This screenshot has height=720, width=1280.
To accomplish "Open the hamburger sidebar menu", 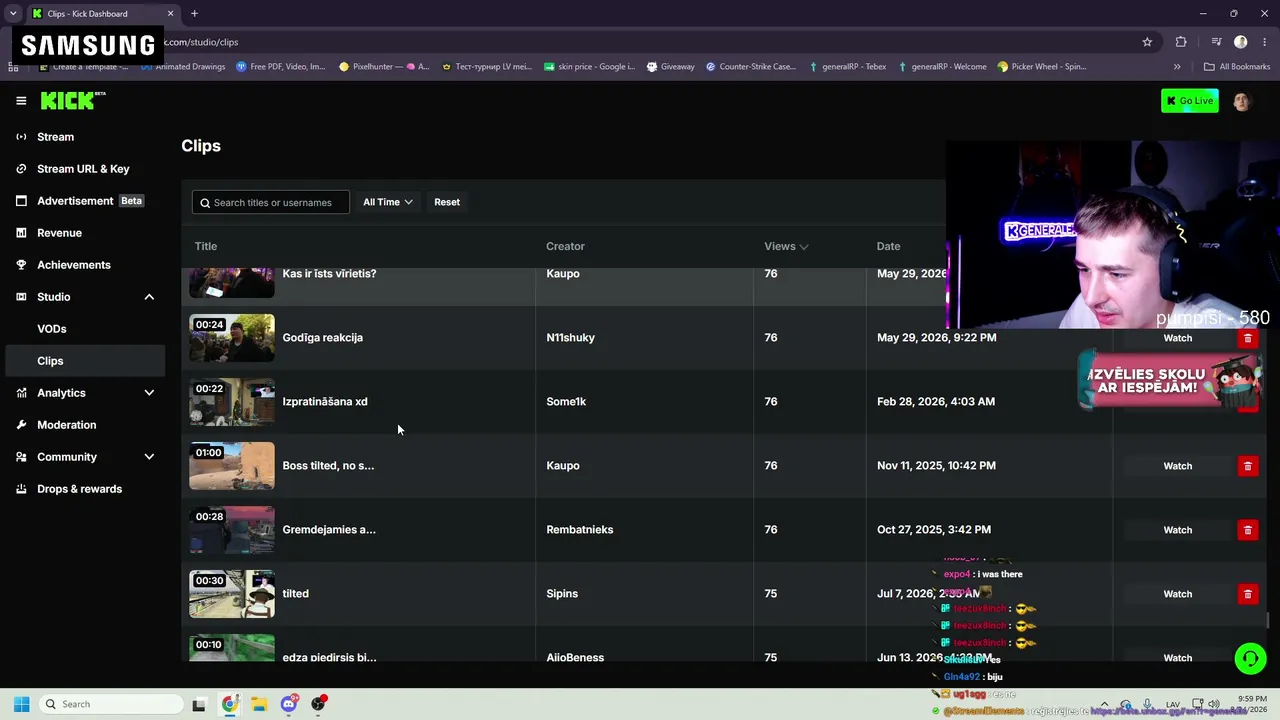I will (21, 101).
